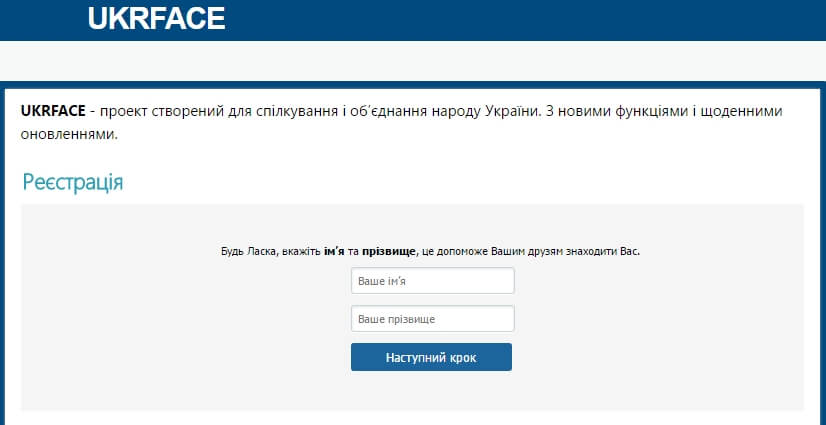Image resolution: width=826 pixels, height=425 pixels.
Task: Click the "Наступний крок" button
Action: click(x=431, y=357)
